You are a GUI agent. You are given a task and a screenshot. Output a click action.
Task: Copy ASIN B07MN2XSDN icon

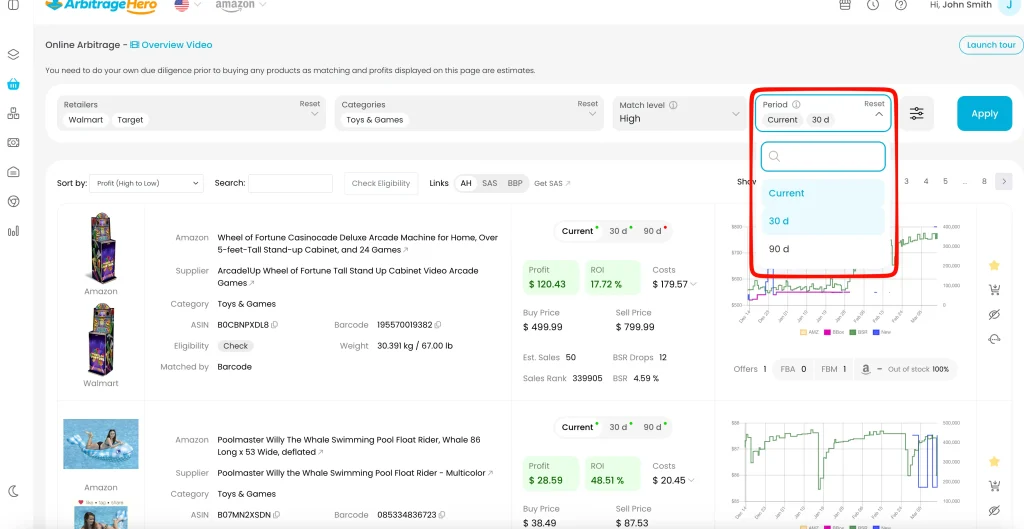tap(278, 515)
